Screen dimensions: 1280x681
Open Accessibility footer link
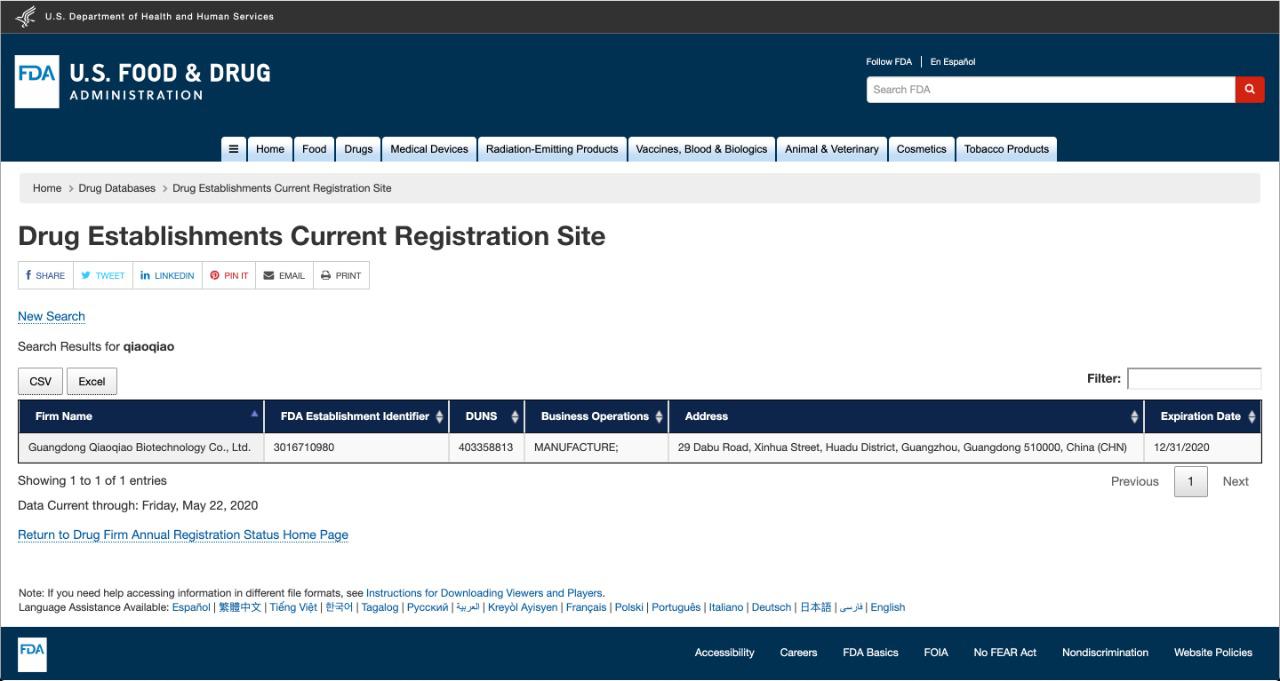[x=725, y=653]
